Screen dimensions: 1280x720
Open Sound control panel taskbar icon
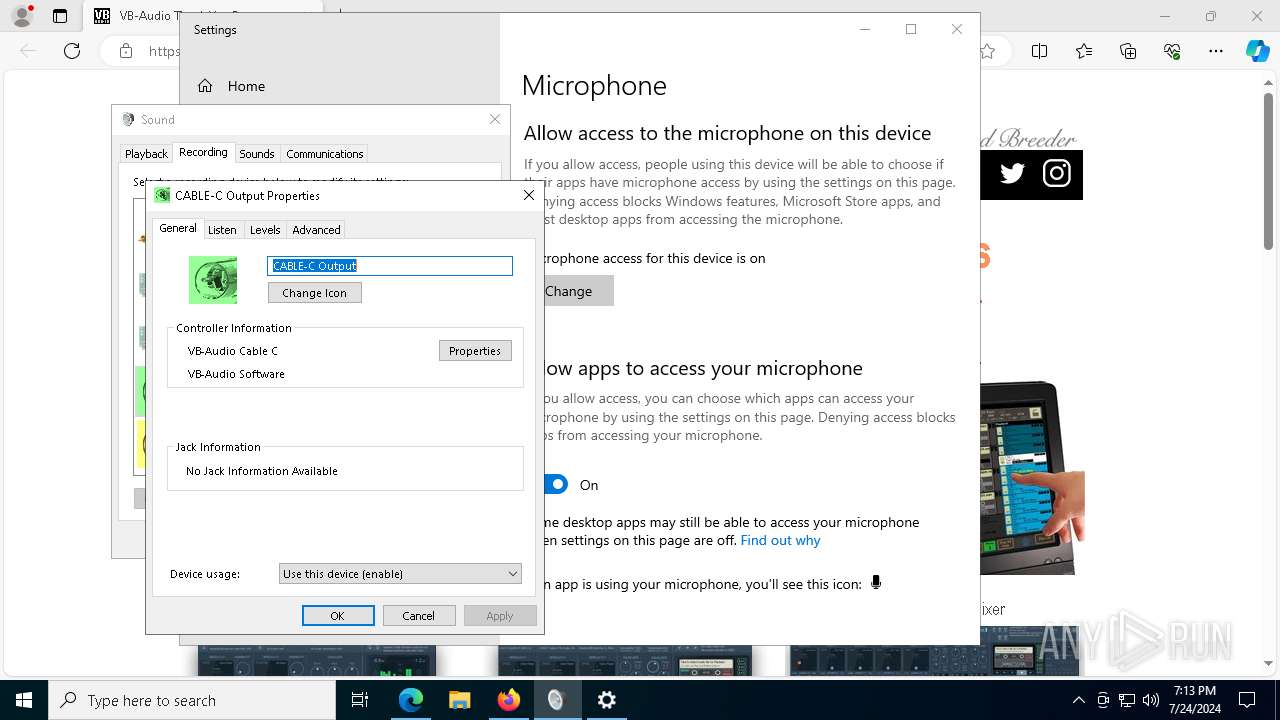coord(557,700)
